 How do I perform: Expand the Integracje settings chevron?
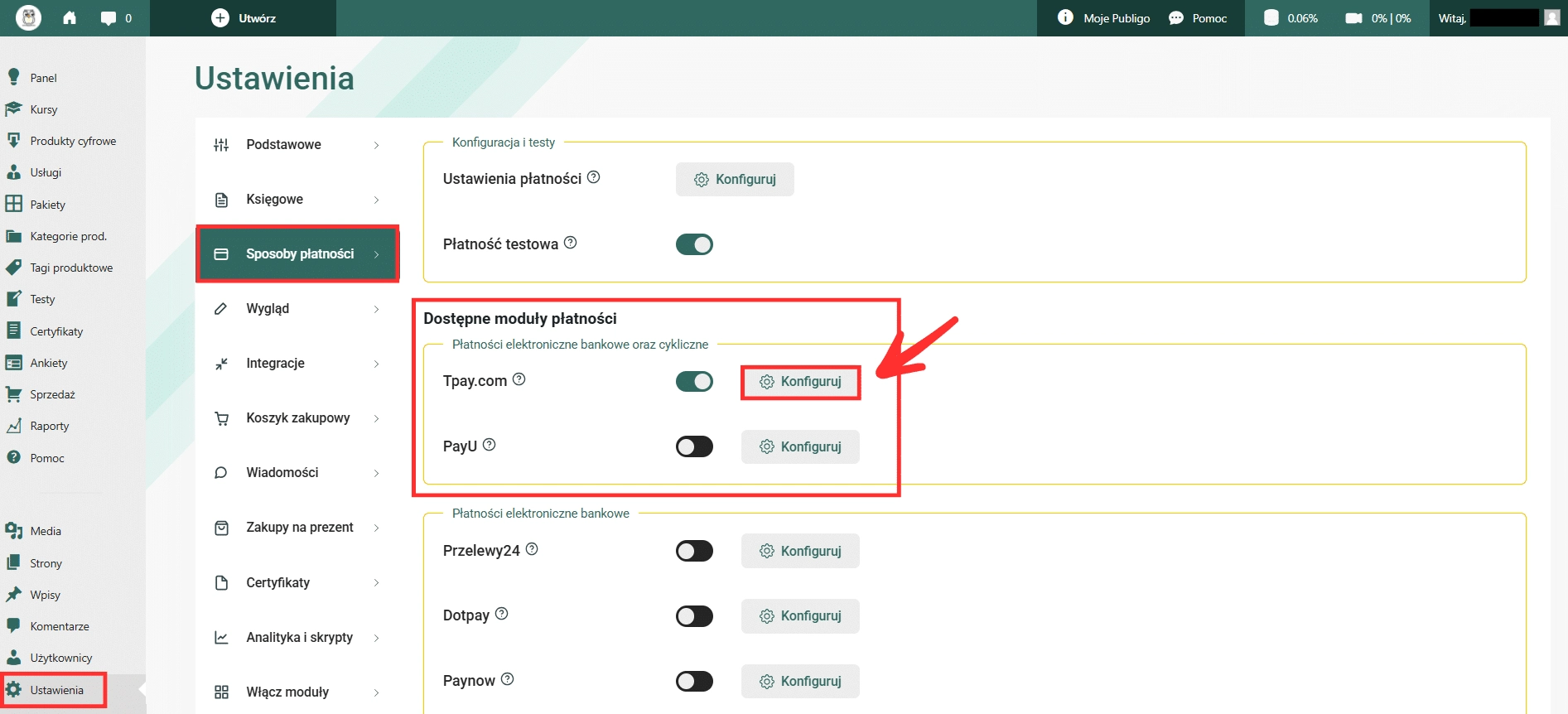pyautogui.click(x=376, y=364)
